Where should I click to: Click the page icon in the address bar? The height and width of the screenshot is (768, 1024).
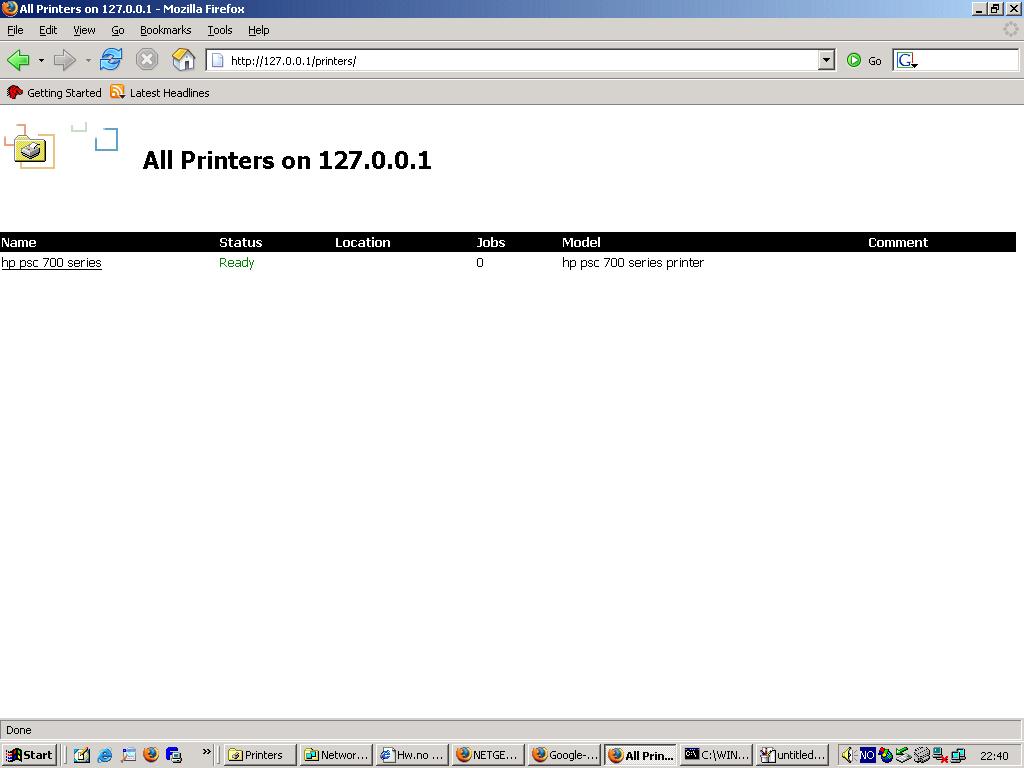click(x=217, y=61)
